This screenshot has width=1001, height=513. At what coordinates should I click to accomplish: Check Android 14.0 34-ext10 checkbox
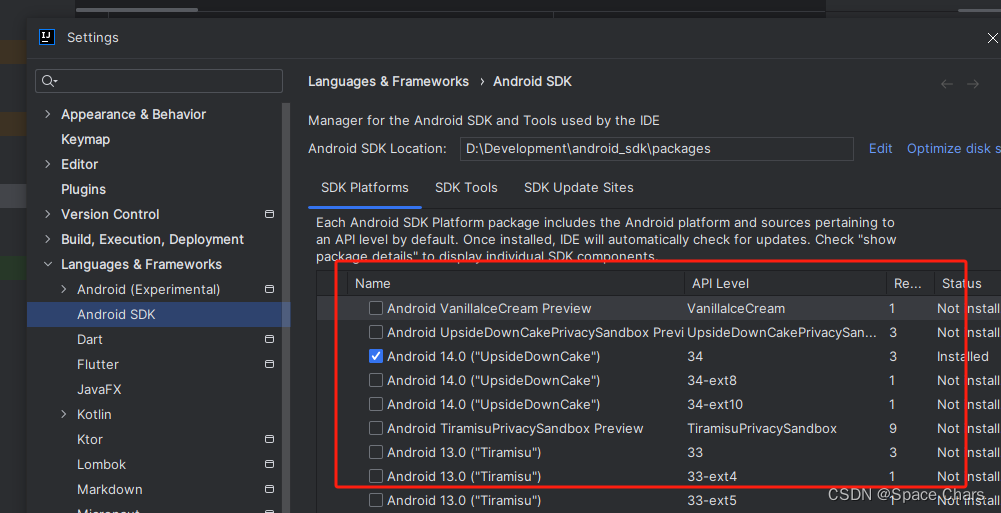click(x=376, y=404)
